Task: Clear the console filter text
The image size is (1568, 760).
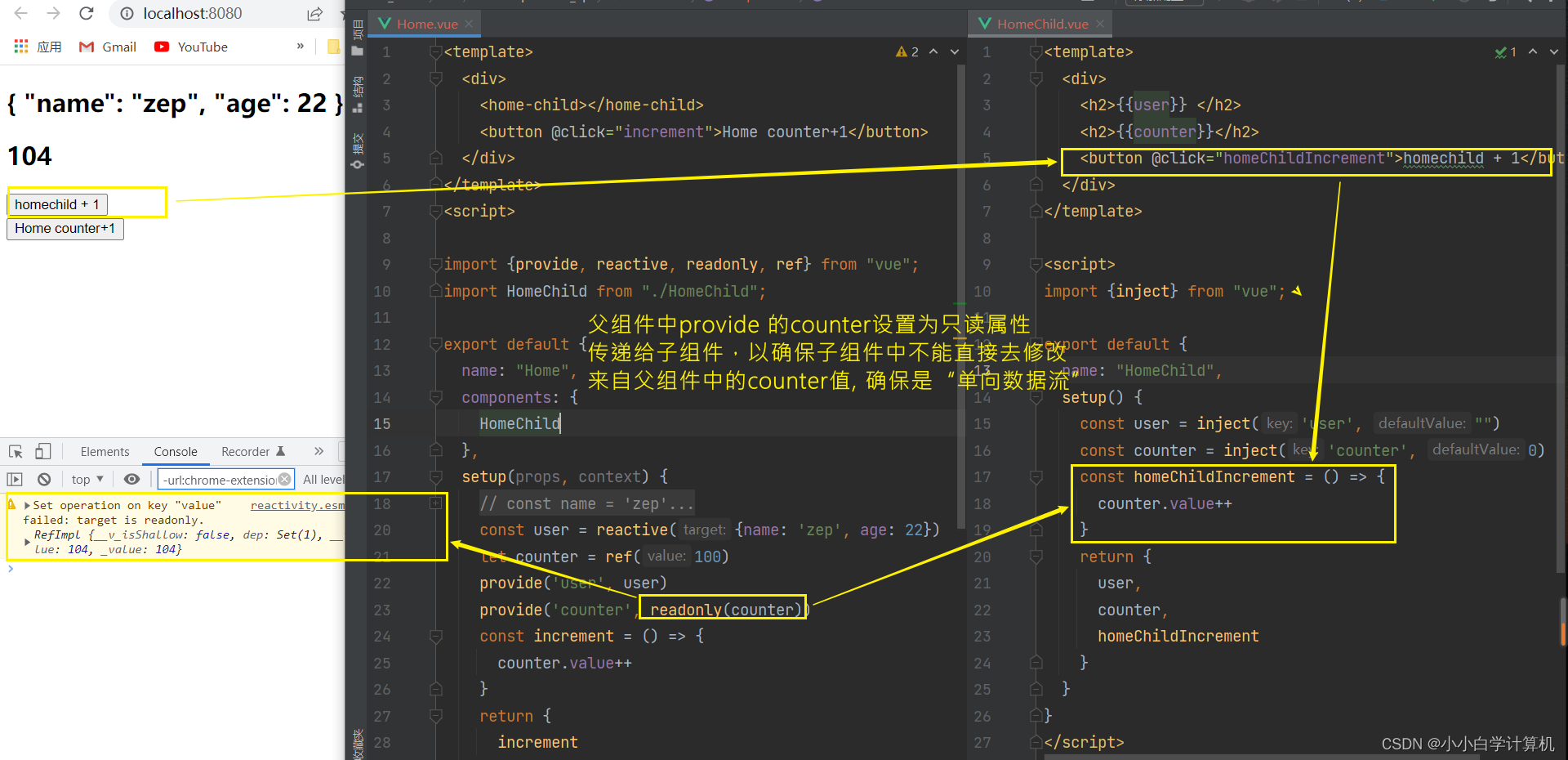Action: click(284, 480)
